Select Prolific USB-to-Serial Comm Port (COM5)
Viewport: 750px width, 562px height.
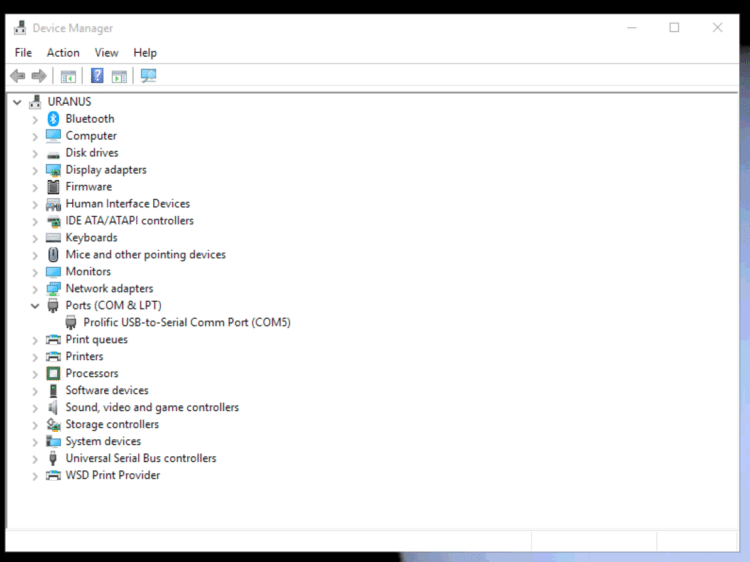187,322
